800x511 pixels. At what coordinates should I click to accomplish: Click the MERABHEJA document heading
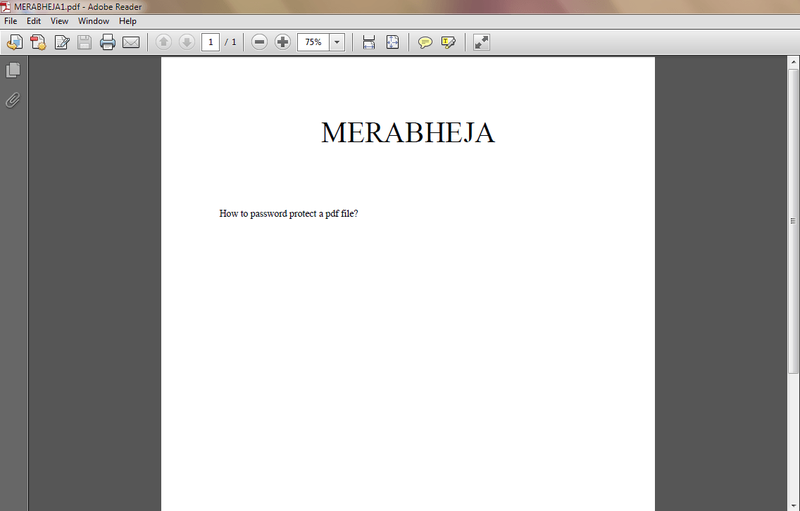(x=408, y=133)
